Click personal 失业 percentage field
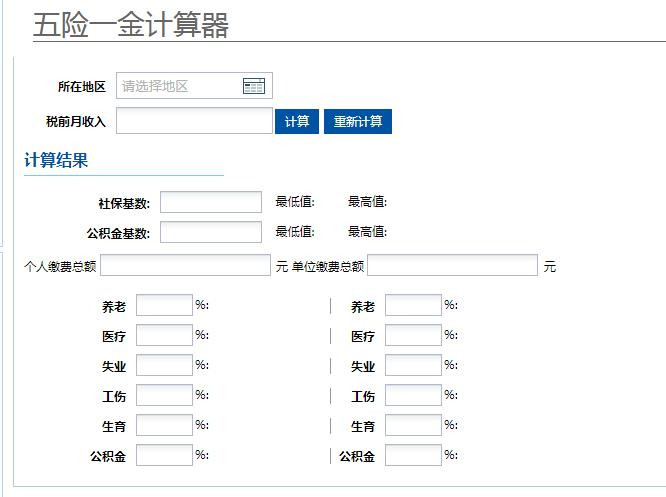 (x=164, y=365)
